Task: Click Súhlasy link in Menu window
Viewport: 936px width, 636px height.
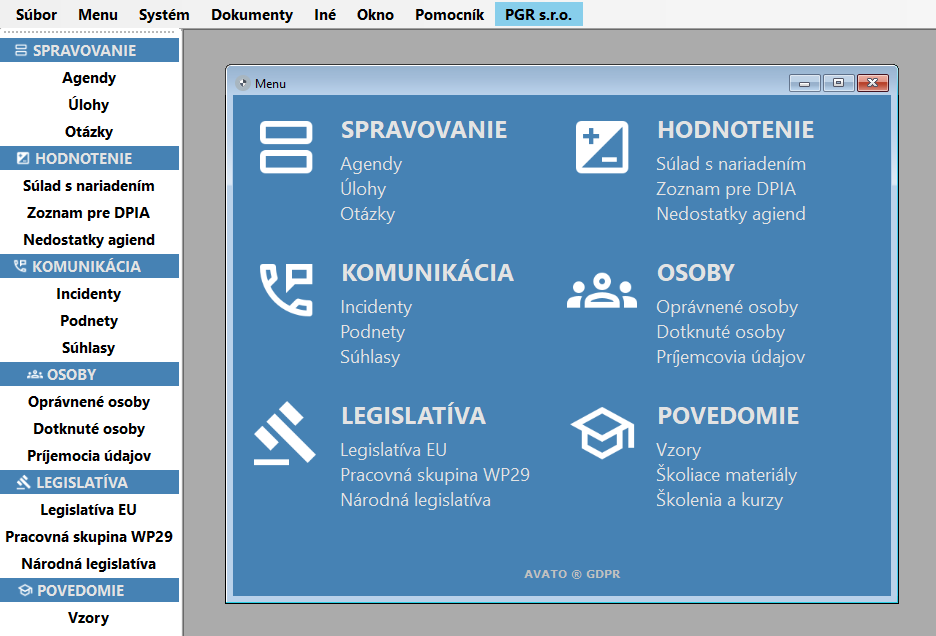Action: point(370,357)
